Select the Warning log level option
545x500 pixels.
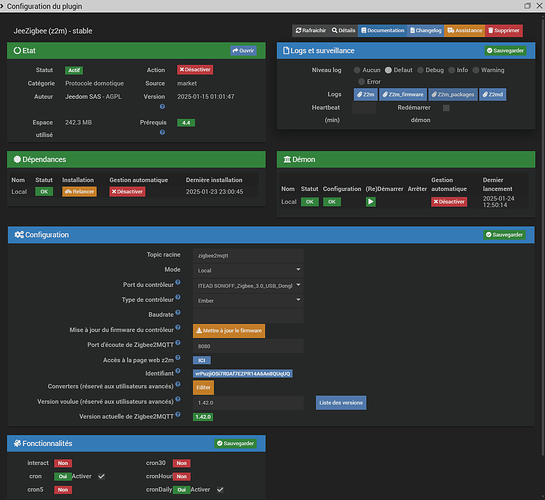coord(476,70)
